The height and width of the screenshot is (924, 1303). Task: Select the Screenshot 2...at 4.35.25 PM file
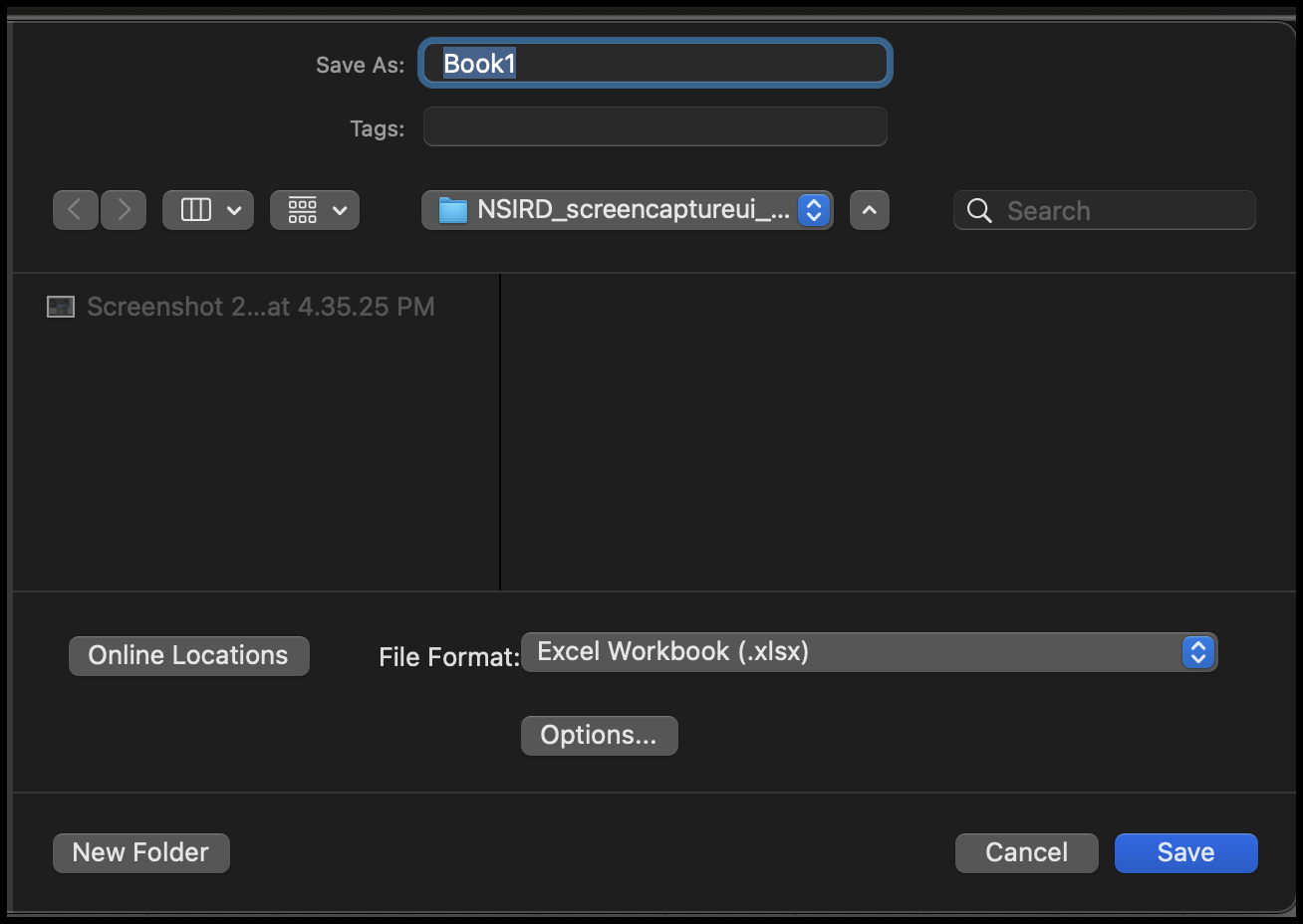[x=241, y=307]
